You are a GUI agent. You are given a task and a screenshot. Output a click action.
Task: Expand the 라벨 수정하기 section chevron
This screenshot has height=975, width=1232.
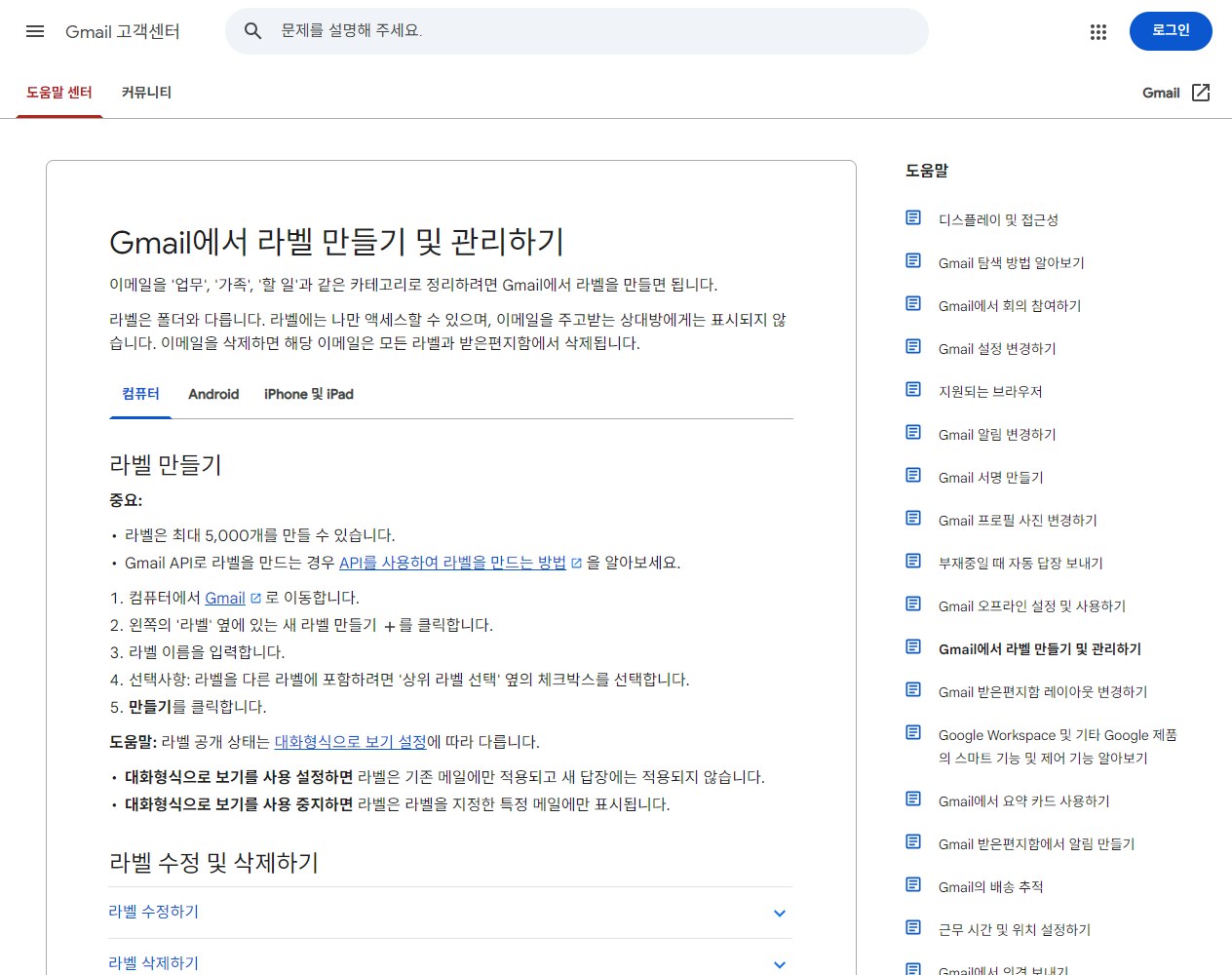coord(780,914)
